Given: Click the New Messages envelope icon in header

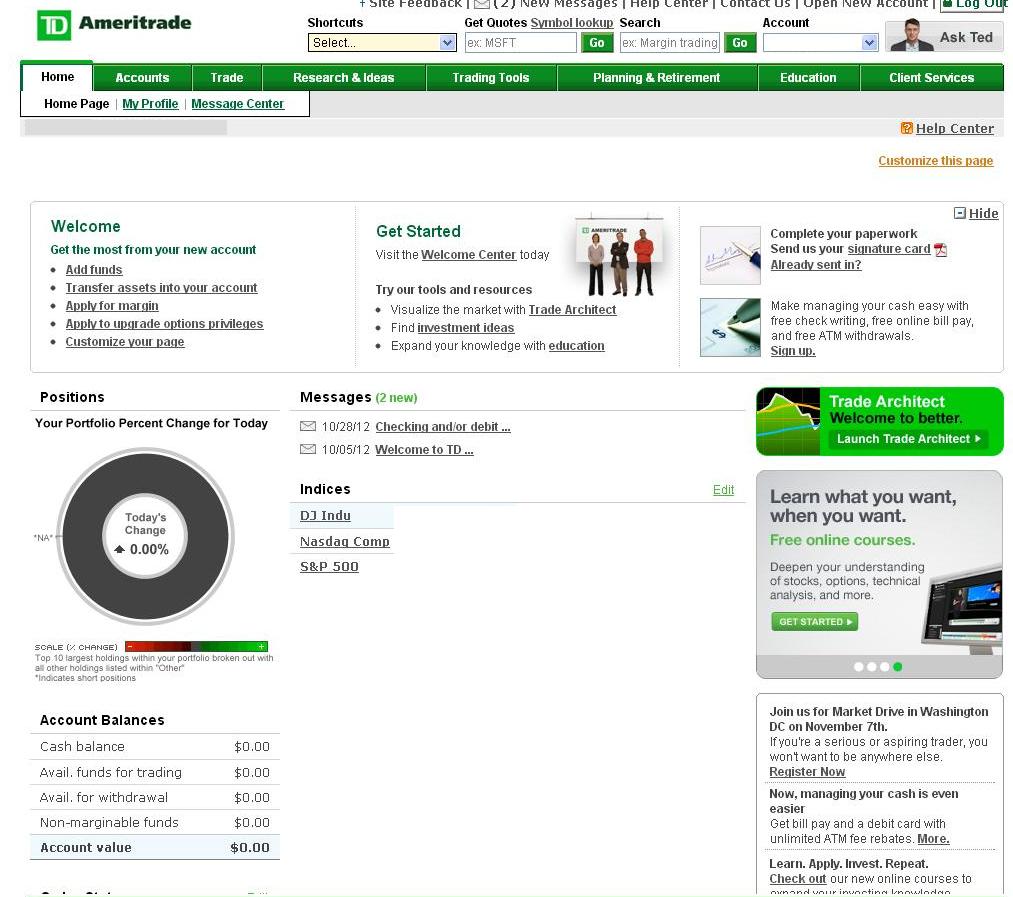Looking at the screenshot, I should 481,5.
